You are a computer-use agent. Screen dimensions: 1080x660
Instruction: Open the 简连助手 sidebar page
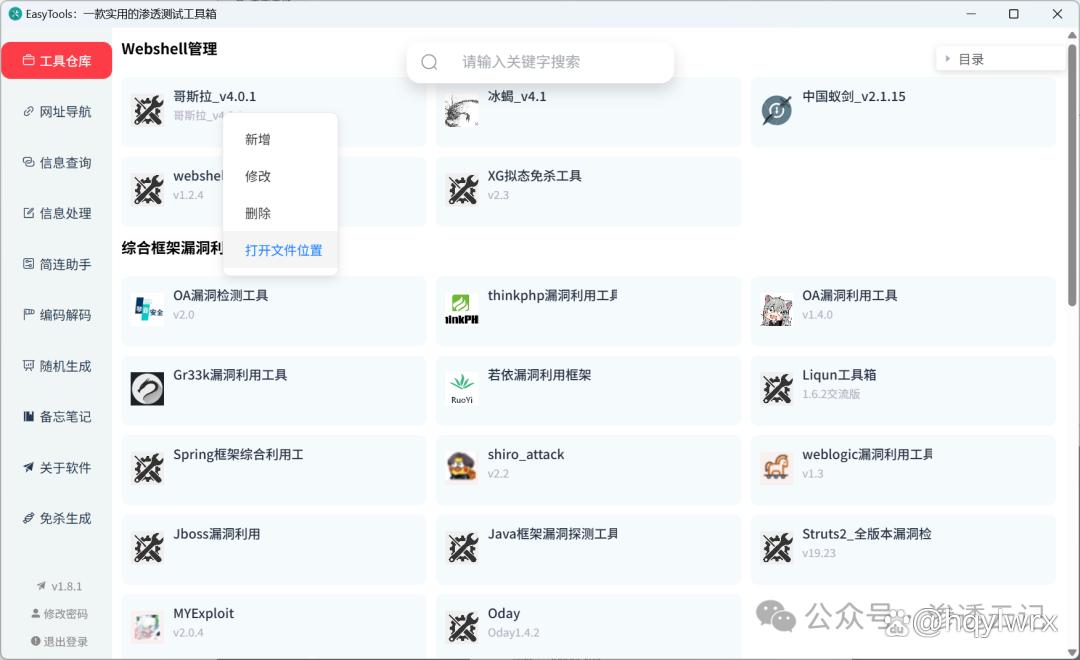[56, 265]
